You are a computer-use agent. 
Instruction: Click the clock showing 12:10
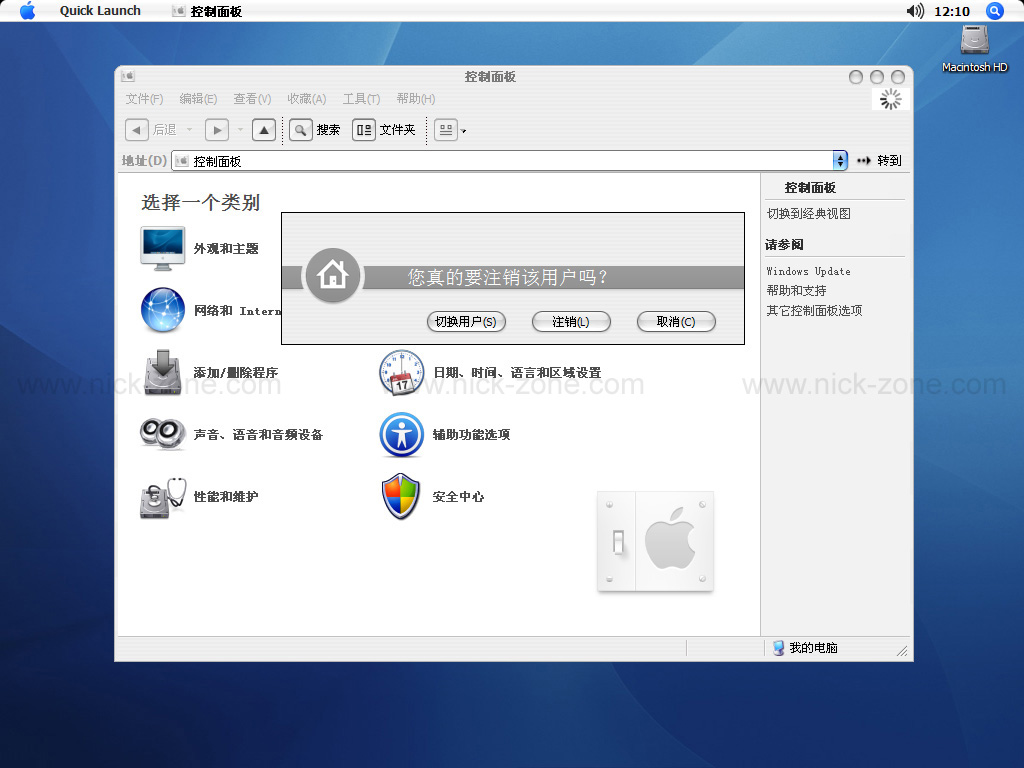click(952, 11)
